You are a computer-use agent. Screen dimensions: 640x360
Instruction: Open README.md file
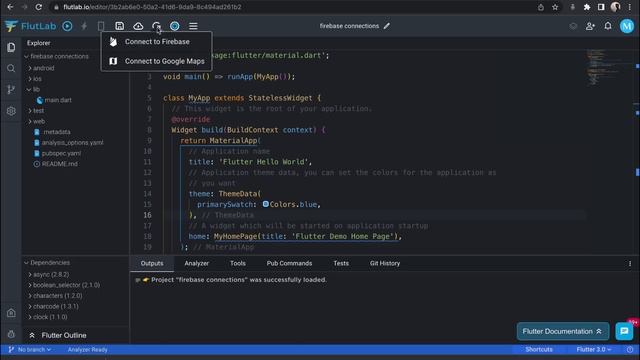56,164
